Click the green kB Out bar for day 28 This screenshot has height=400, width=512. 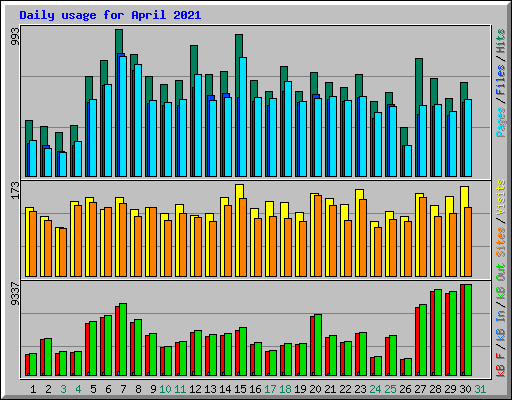[438, 333]
